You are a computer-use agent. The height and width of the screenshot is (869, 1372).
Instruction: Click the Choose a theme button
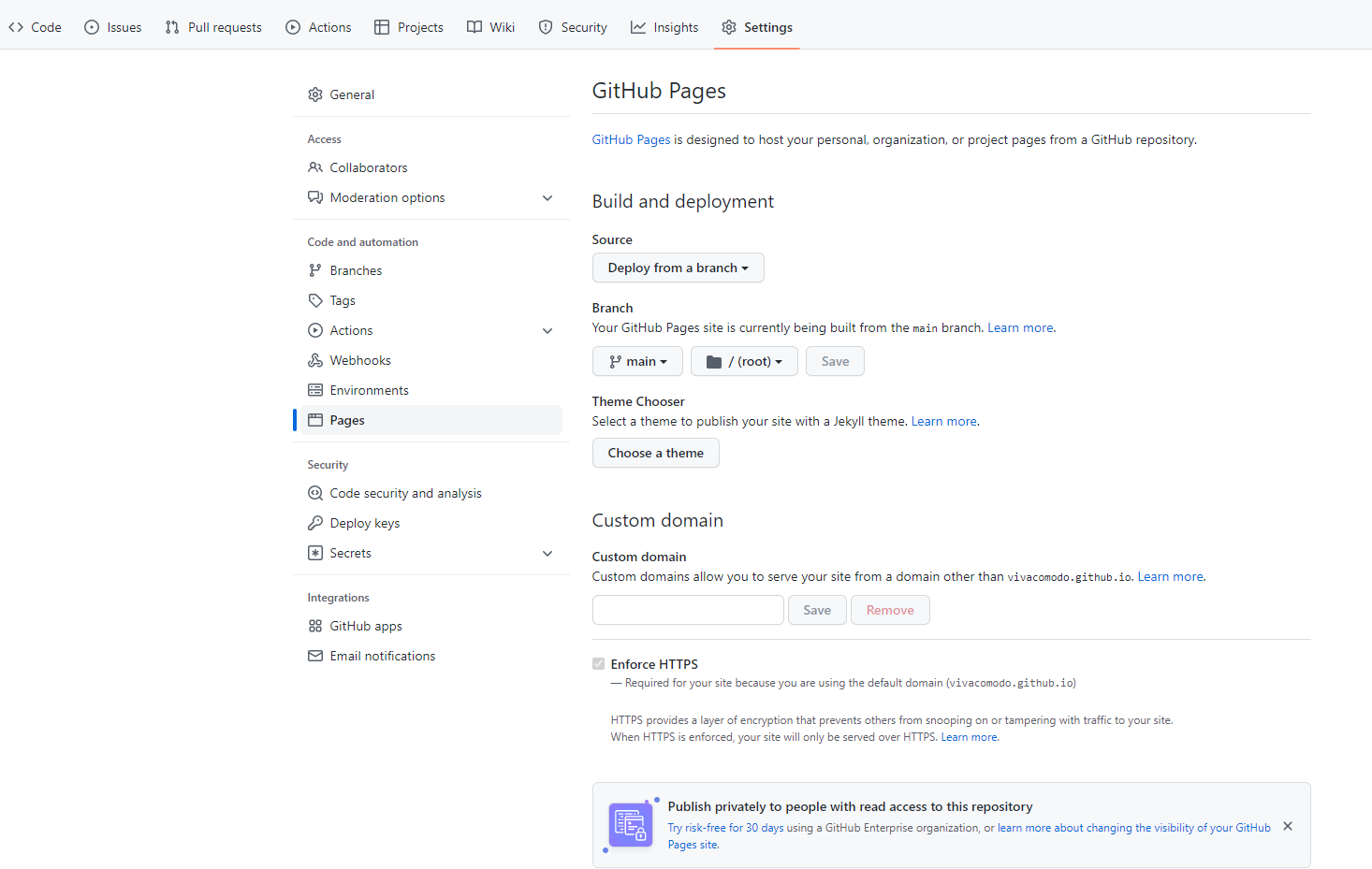point(656,453)
